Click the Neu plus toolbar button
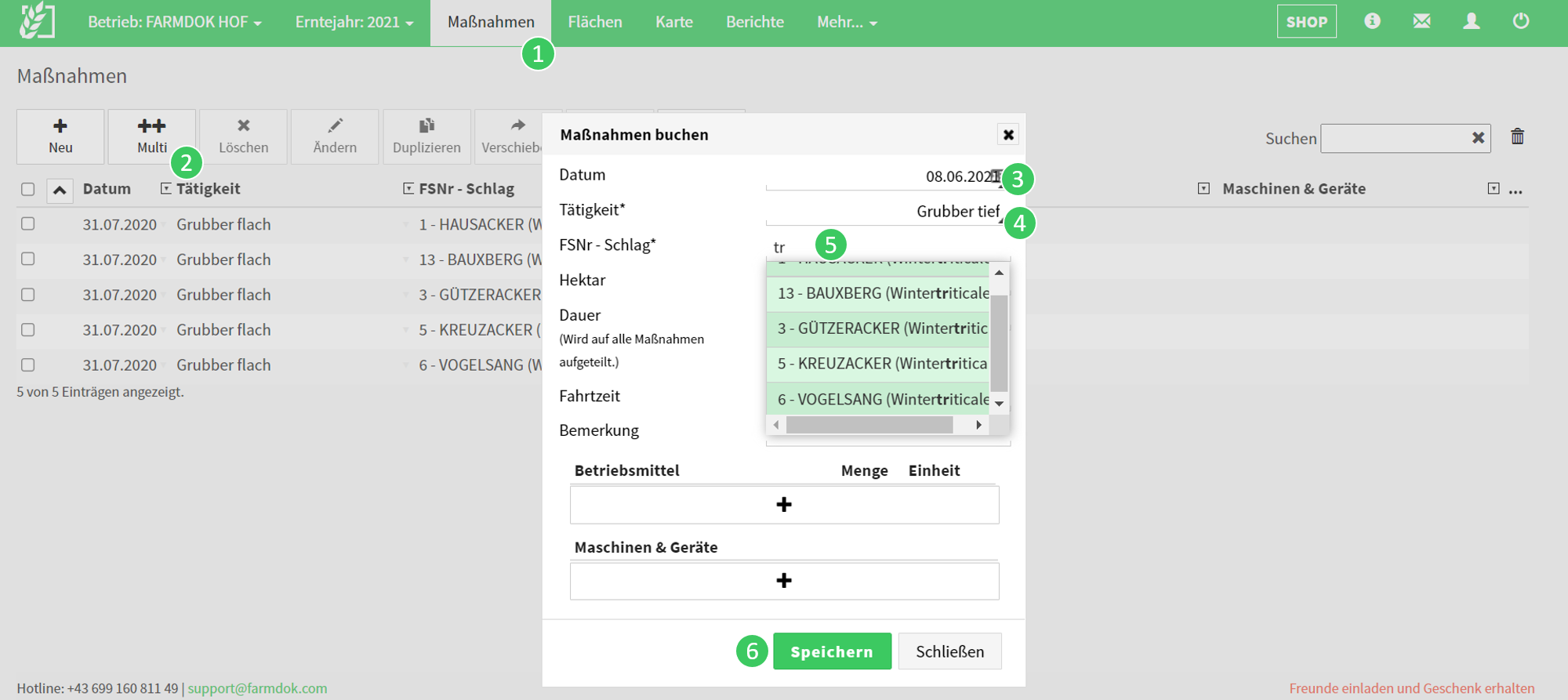This screenshot has height=700, width=1568. pos(60,136)
